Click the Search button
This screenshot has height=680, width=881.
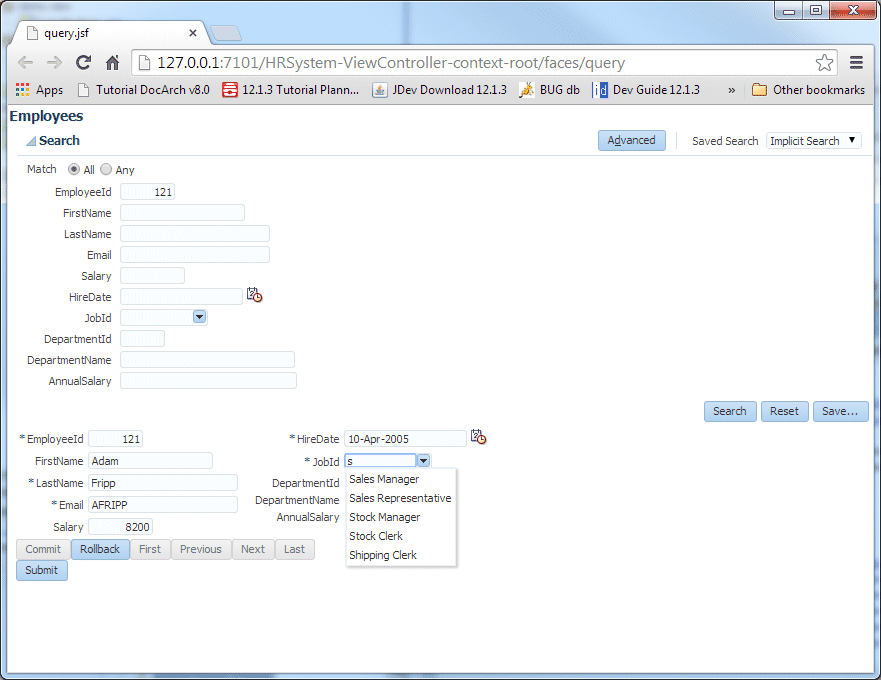point(730,411)
